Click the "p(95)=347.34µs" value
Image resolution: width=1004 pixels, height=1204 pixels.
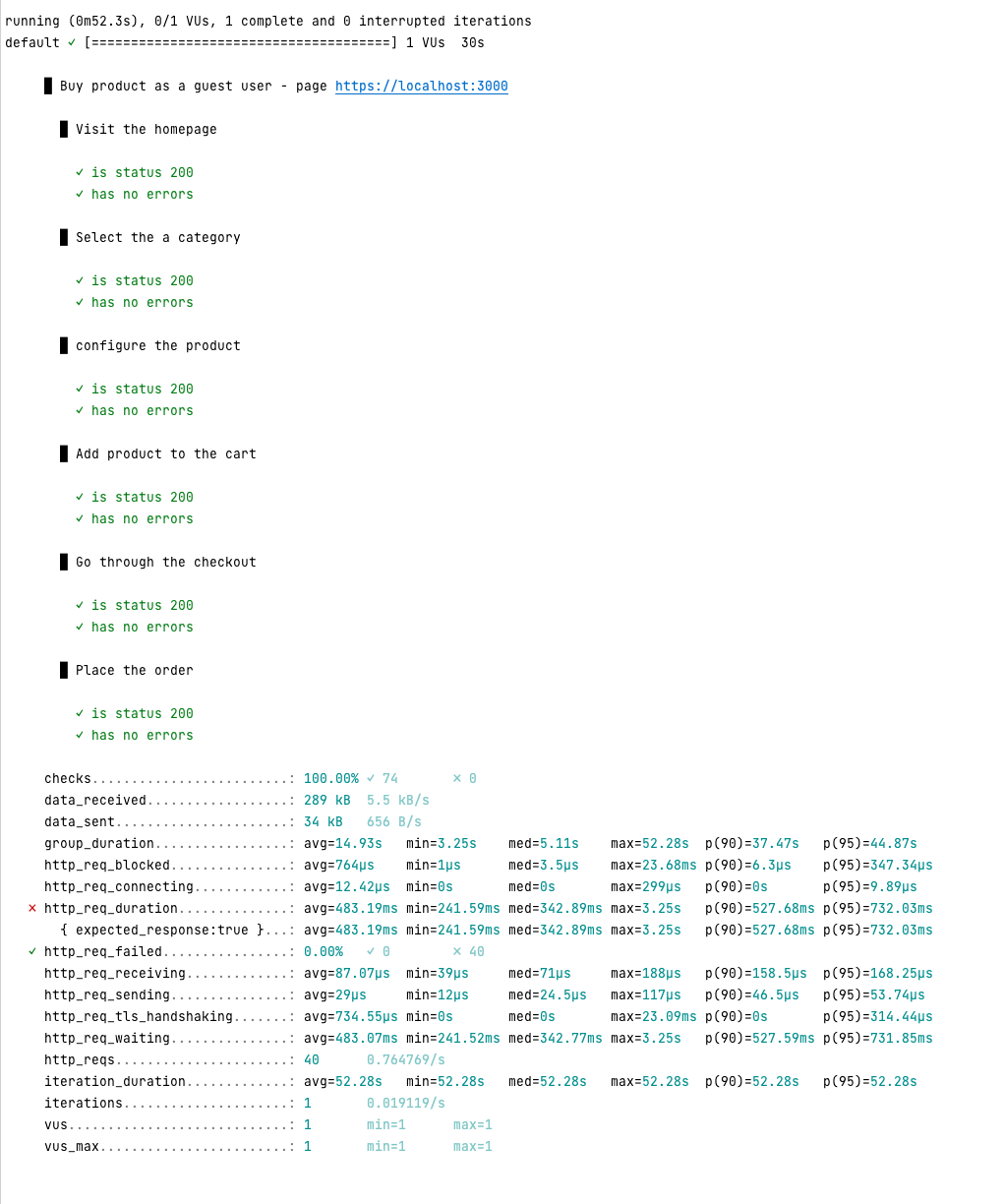pos(877,865)
